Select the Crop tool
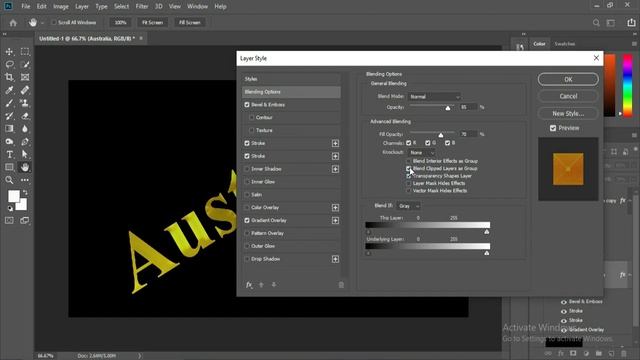640x360 pixels. tap(9, 77)
